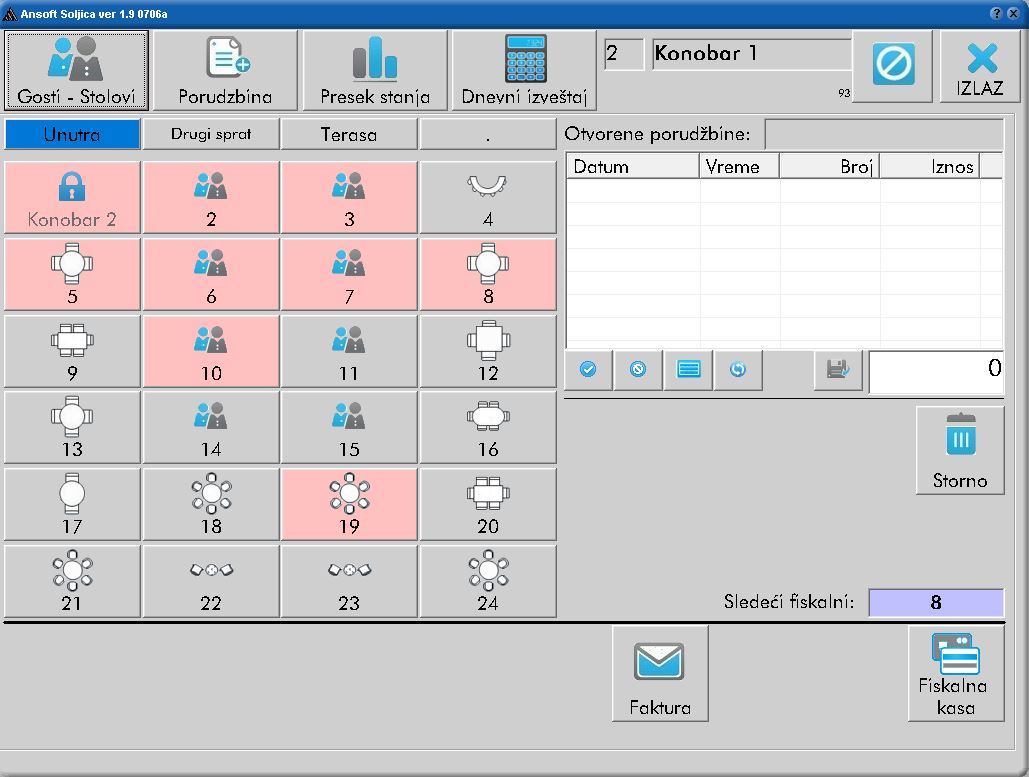Click the Datum column header

tap(632, 166)
